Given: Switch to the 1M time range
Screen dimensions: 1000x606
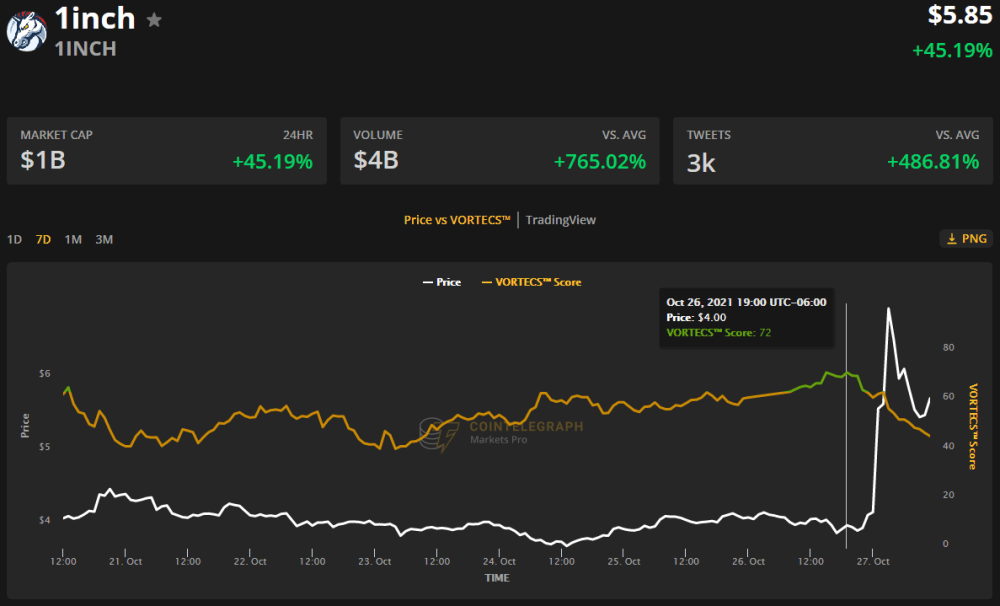Looking at the screenshot, I should tap(73, 239).
